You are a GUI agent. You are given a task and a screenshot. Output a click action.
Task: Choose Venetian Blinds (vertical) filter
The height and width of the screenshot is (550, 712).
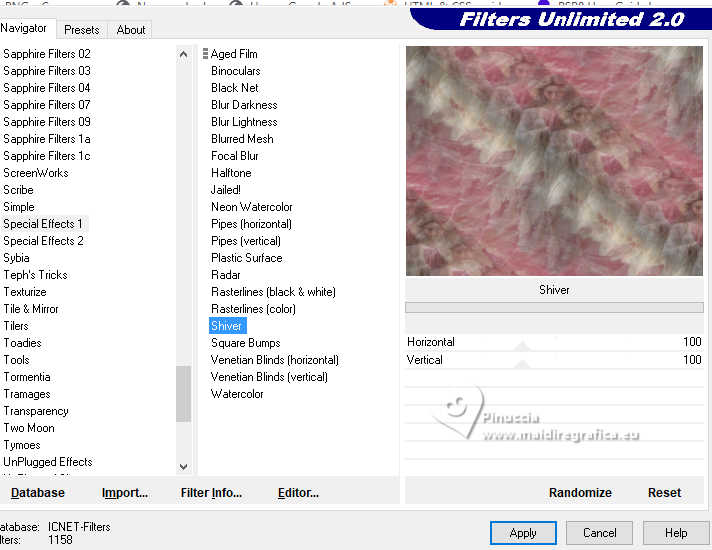coord(269,377)
